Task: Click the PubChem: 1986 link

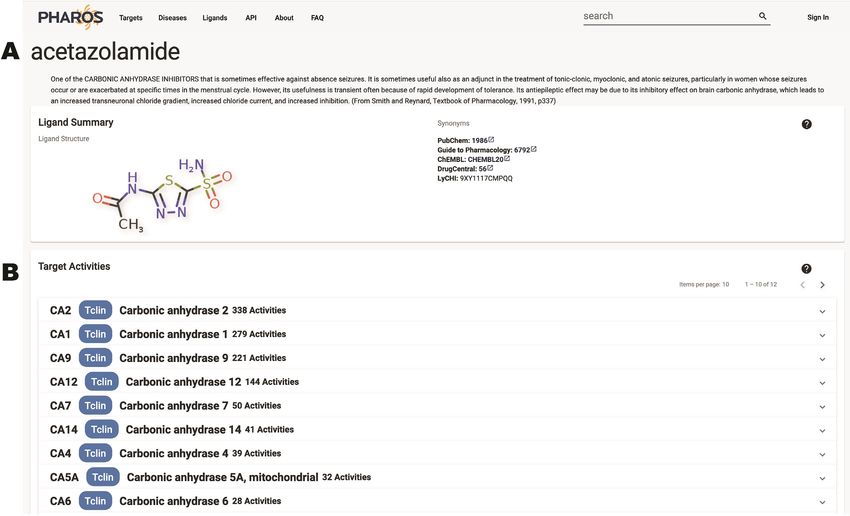Action: [462, 140]
